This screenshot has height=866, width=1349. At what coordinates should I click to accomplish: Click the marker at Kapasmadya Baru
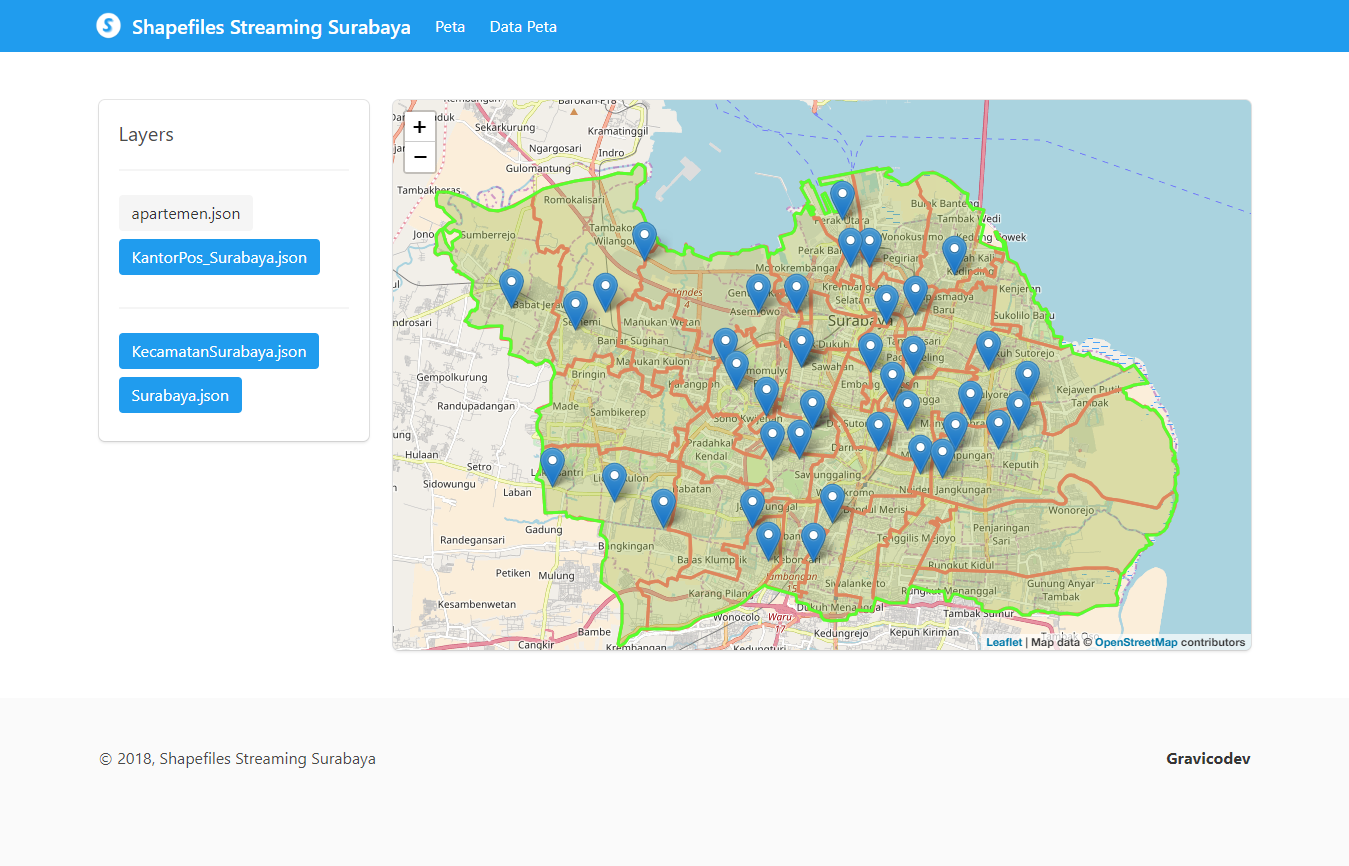click(x=915, y=295)
